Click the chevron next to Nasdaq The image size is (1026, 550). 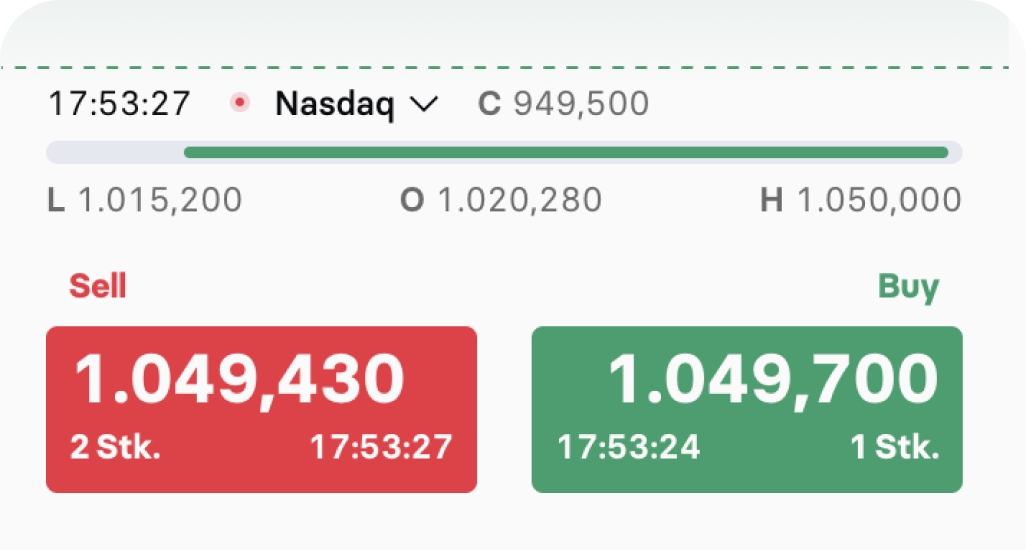click(x=424, y=104)
